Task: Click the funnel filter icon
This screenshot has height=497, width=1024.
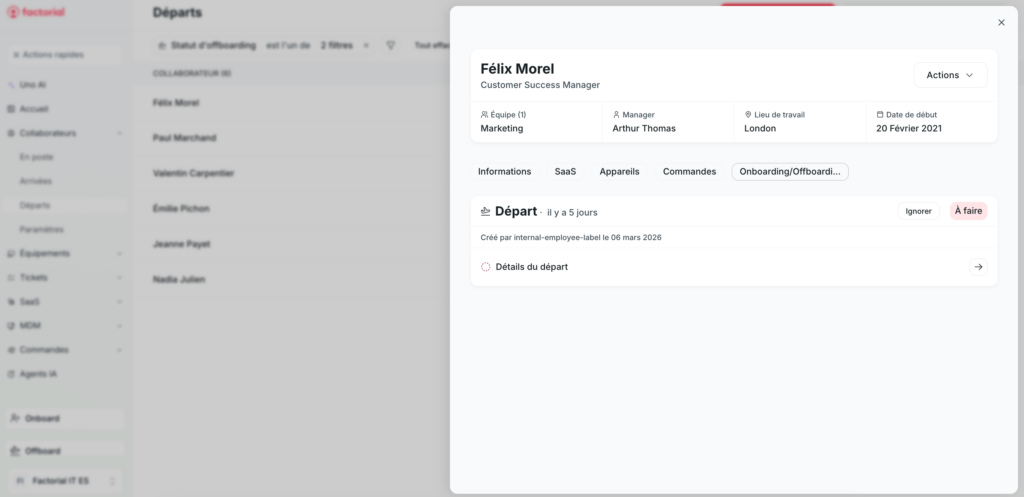Action: [391, 46]
